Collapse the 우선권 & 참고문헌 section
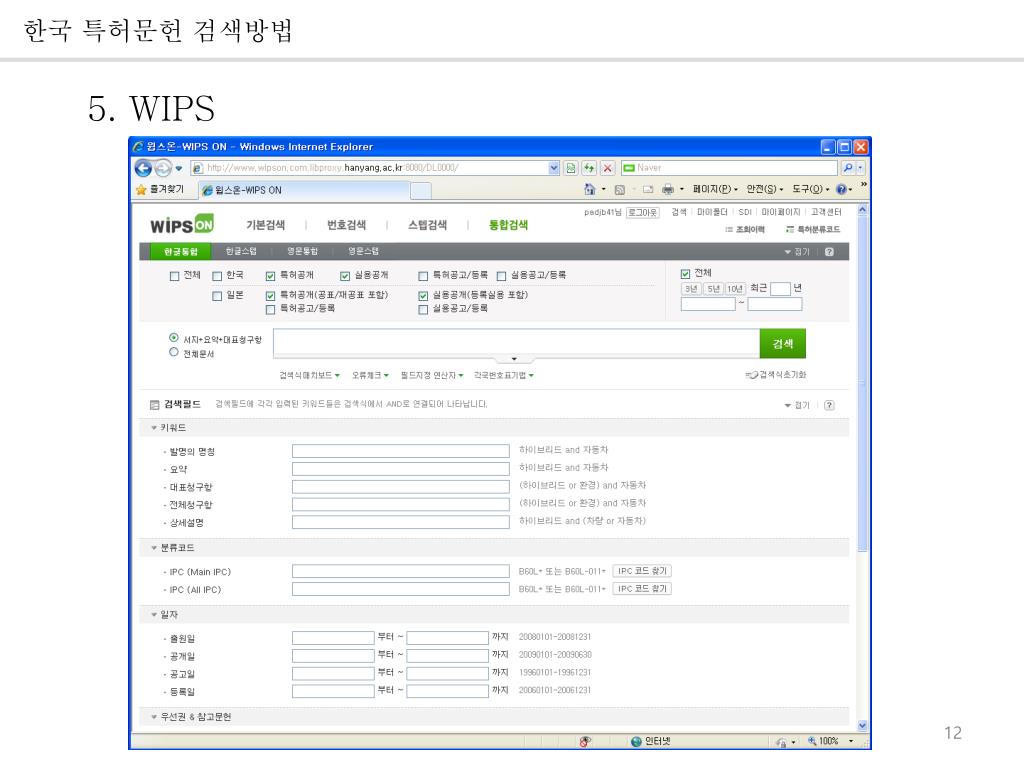The image size is (1024, 768). coord(154,717)
